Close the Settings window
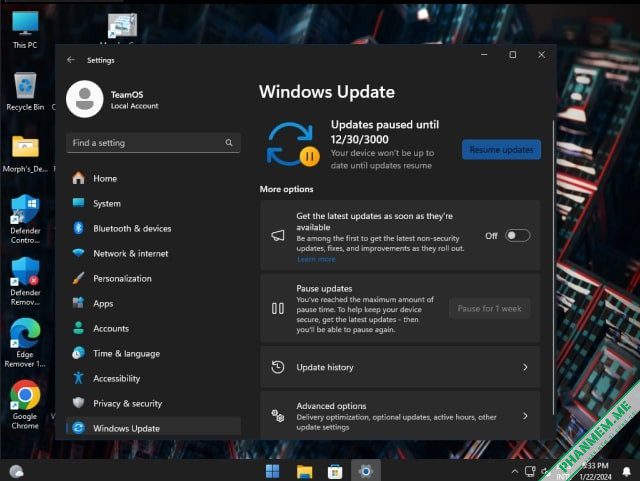Screen dimensions: 640x481 click(x=542, y=55)
